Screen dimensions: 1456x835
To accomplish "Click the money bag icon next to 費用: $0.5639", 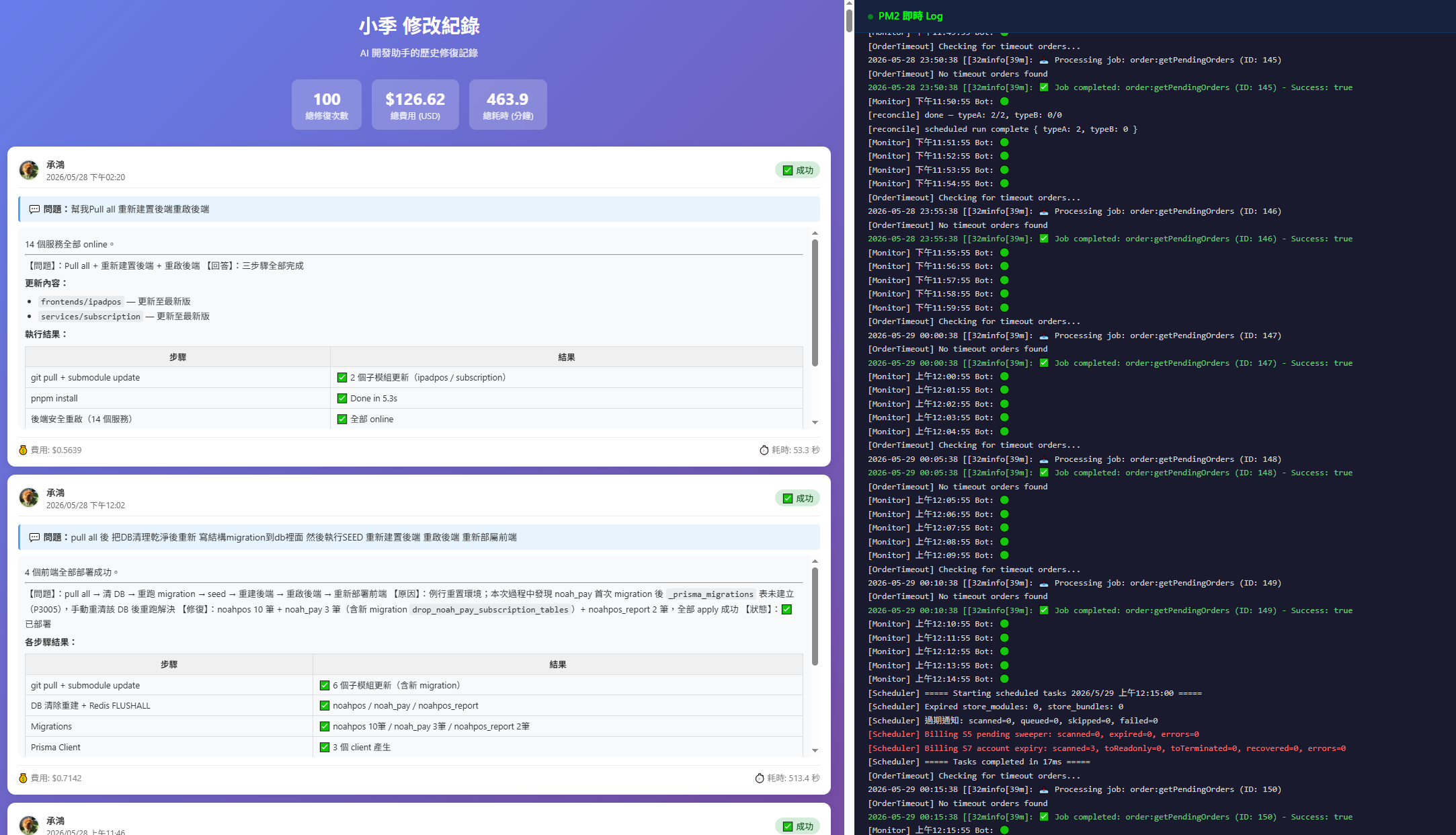I will click(x=23, y=450).
